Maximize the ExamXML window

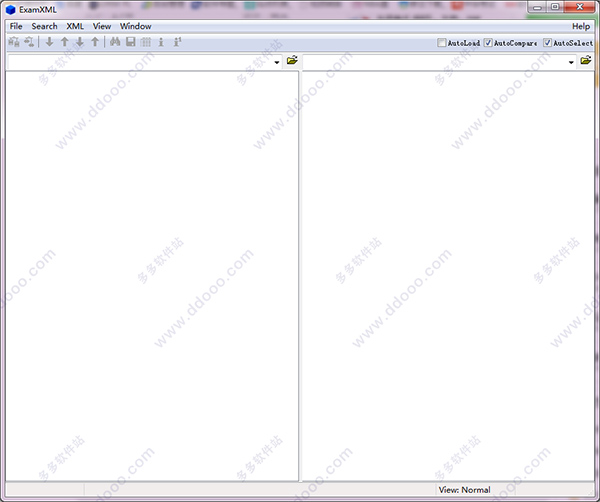pyautogui.click(x=555, y=7)
